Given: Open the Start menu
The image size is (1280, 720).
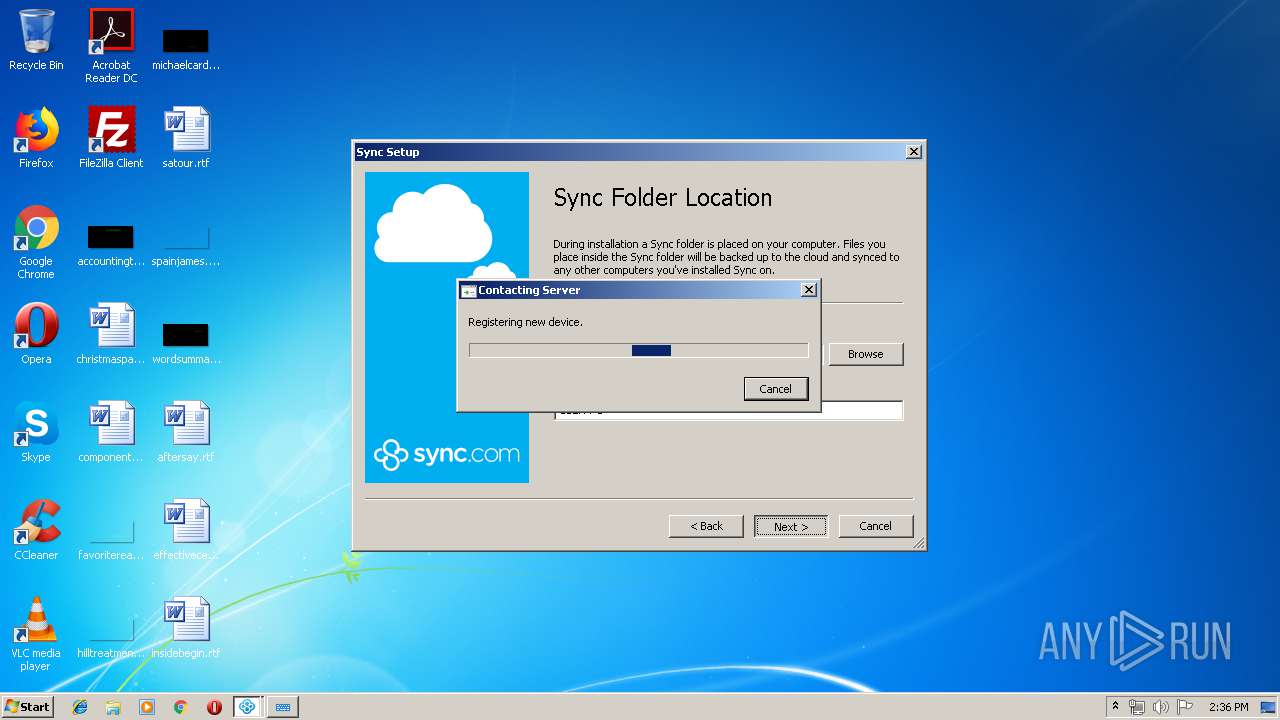Looking at the screenshot, I should click(x=27, y=706).
